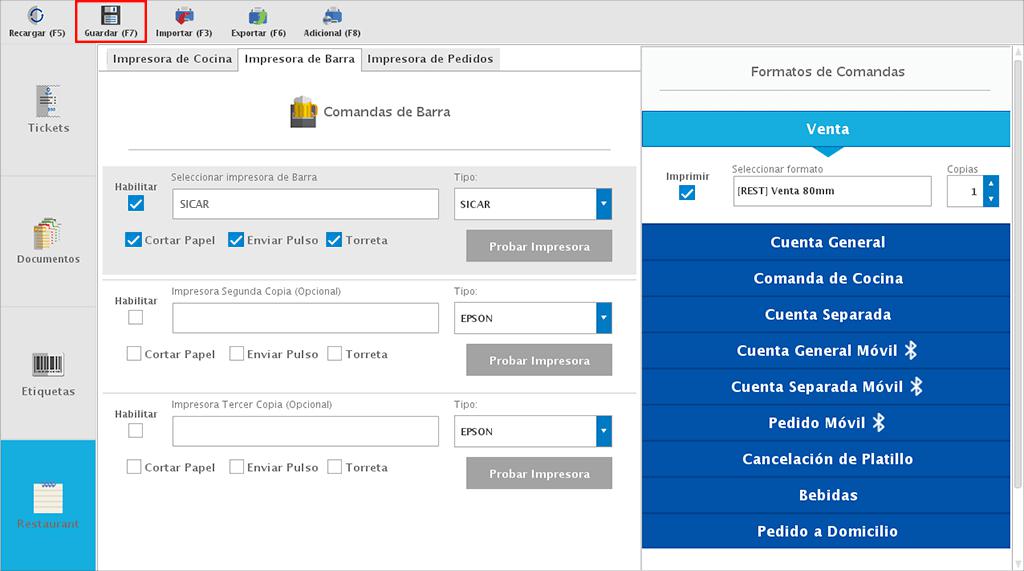This screenshot has height=571, width=1024.
Task: Click the first Probar Impresora button
Action: point(539,246)
